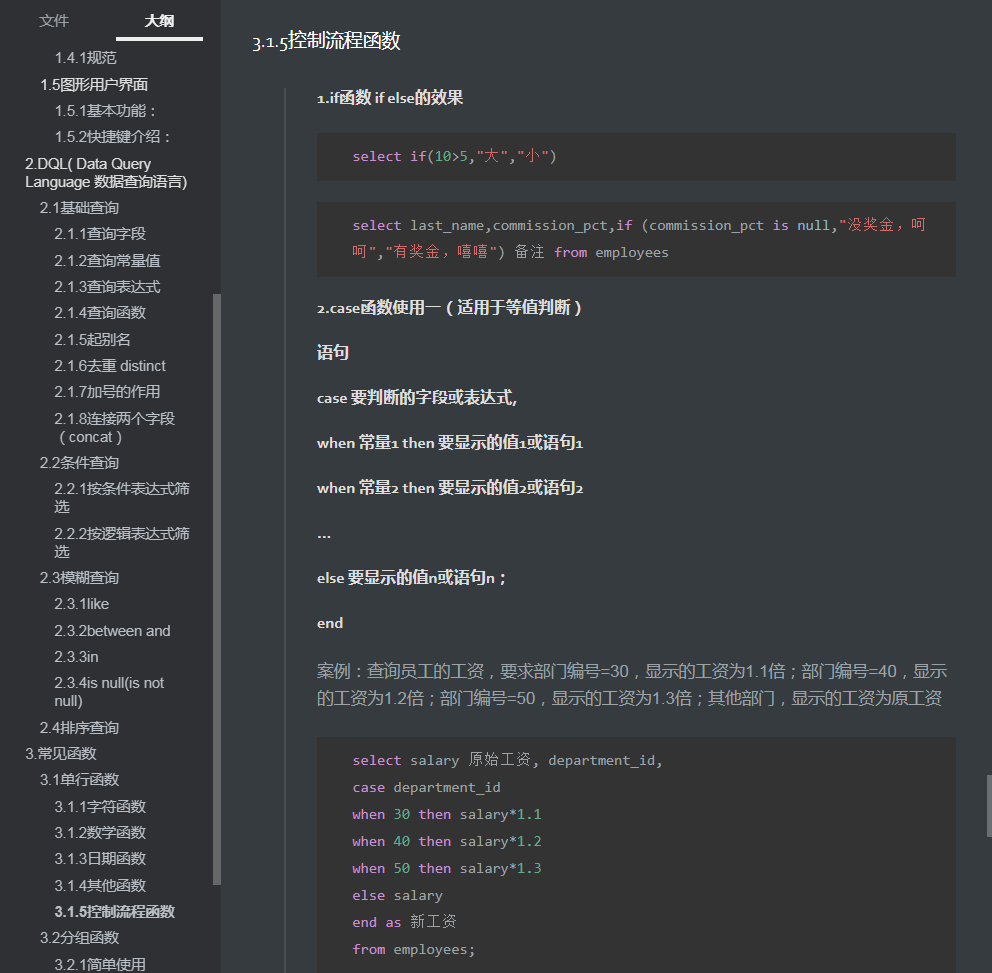Select 3.1.2数学函数 outline entry

tap(100, 832)
